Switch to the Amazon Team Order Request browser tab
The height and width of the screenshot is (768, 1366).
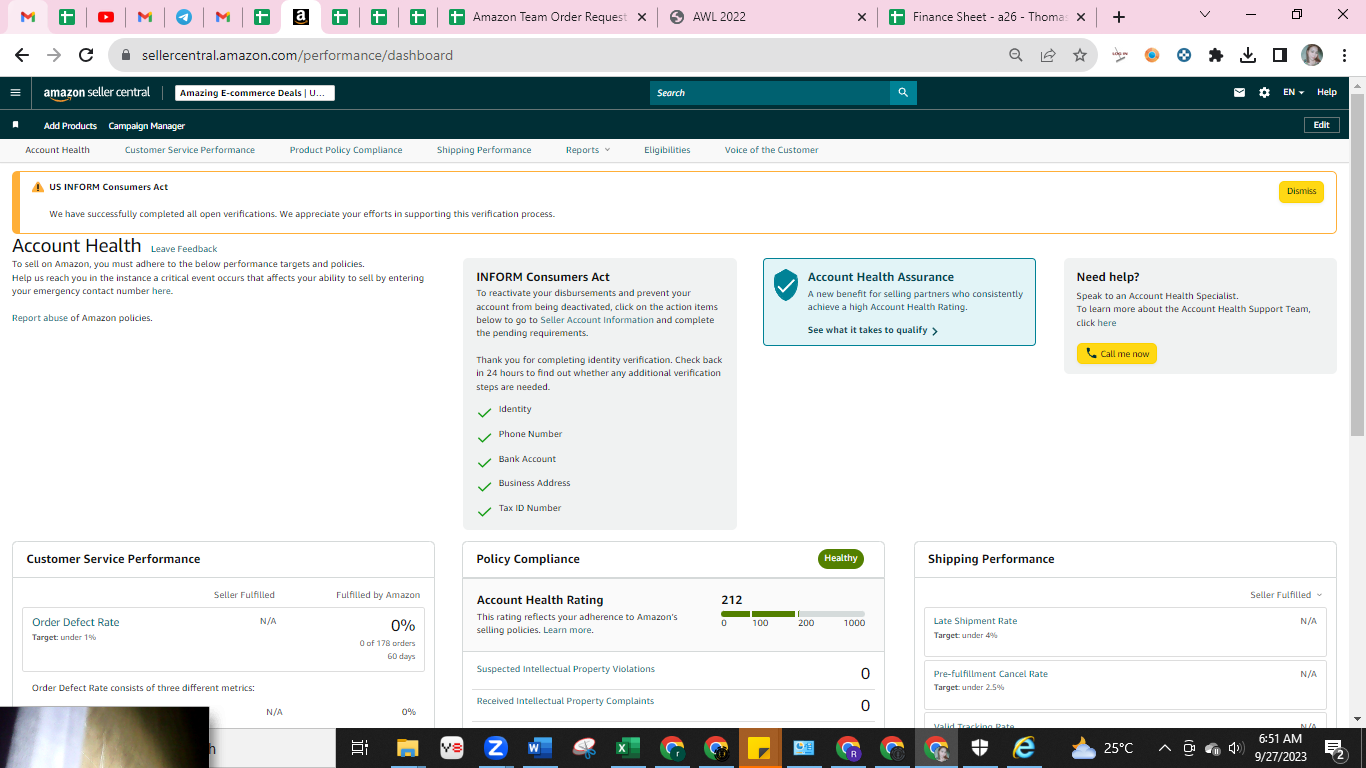[548, 17]
